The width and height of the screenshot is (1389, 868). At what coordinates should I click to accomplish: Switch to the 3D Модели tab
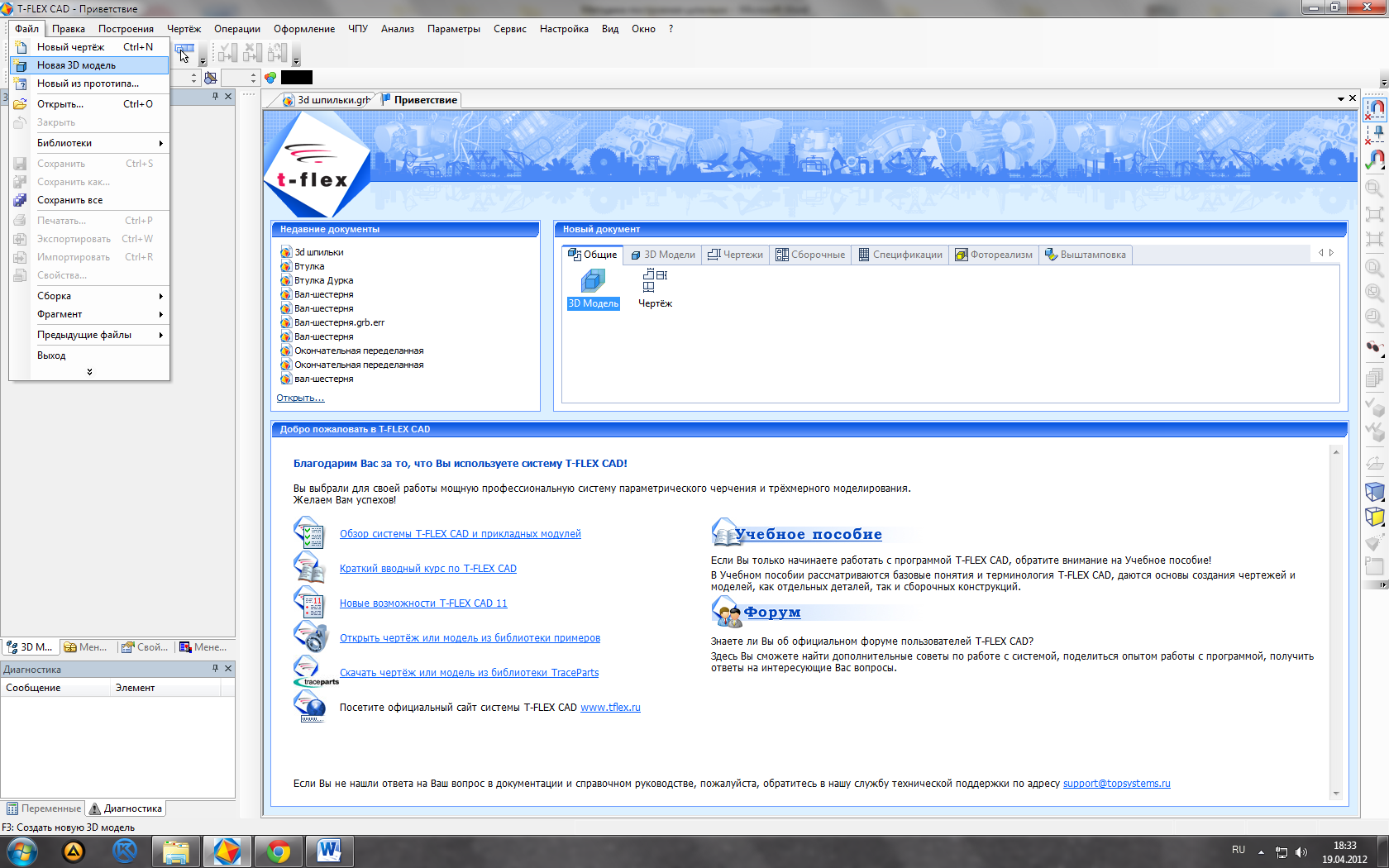click(x=663, y=255)
